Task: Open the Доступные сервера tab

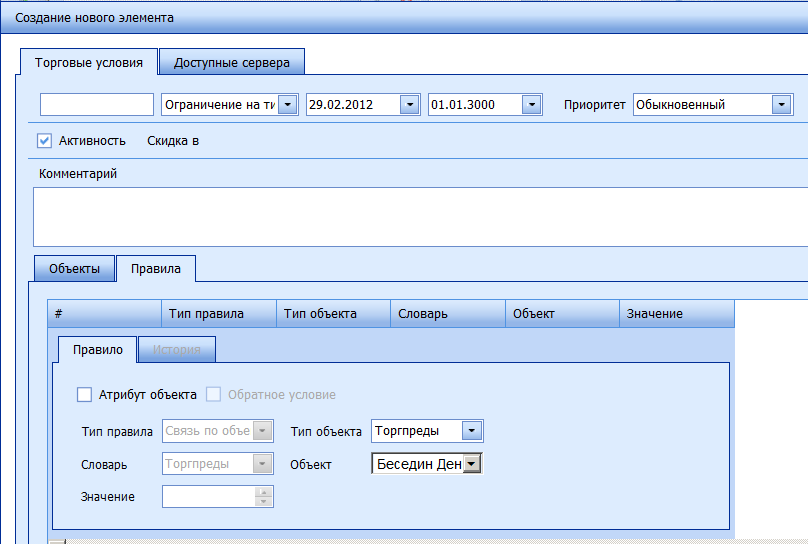Action: [232, 62]
